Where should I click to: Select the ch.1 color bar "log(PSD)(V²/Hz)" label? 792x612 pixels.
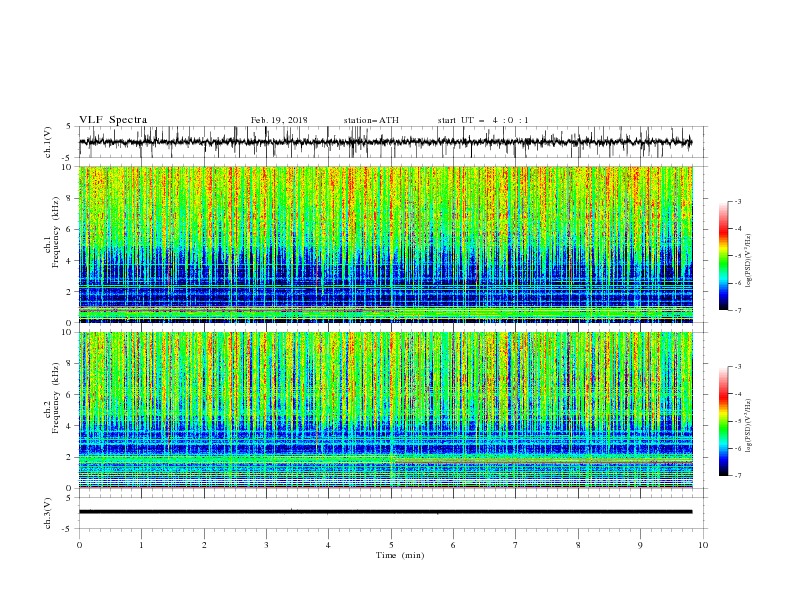click(x=749, y=261)
